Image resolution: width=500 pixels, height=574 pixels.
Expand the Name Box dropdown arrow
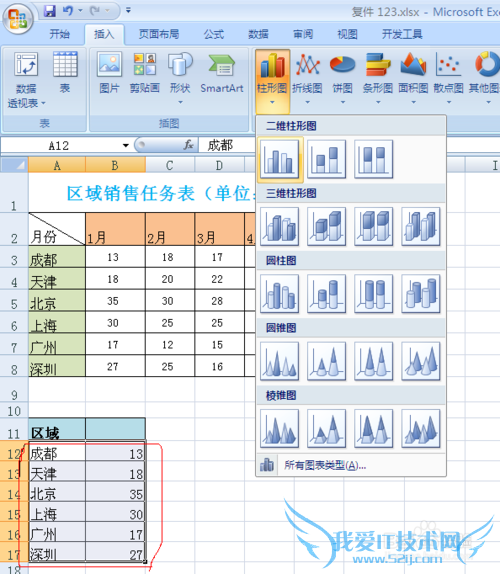[x=126, y=146]
